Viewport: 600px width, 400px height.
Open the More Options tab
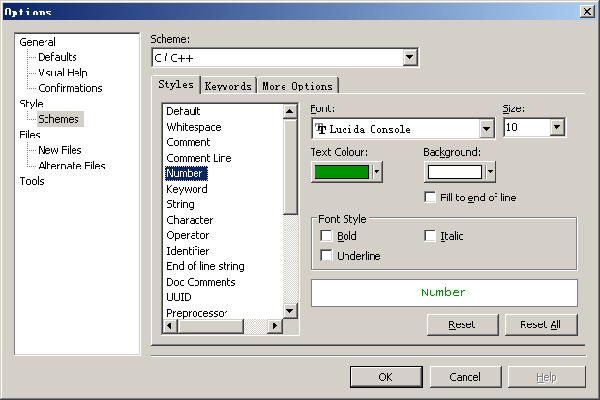(297, 86)
